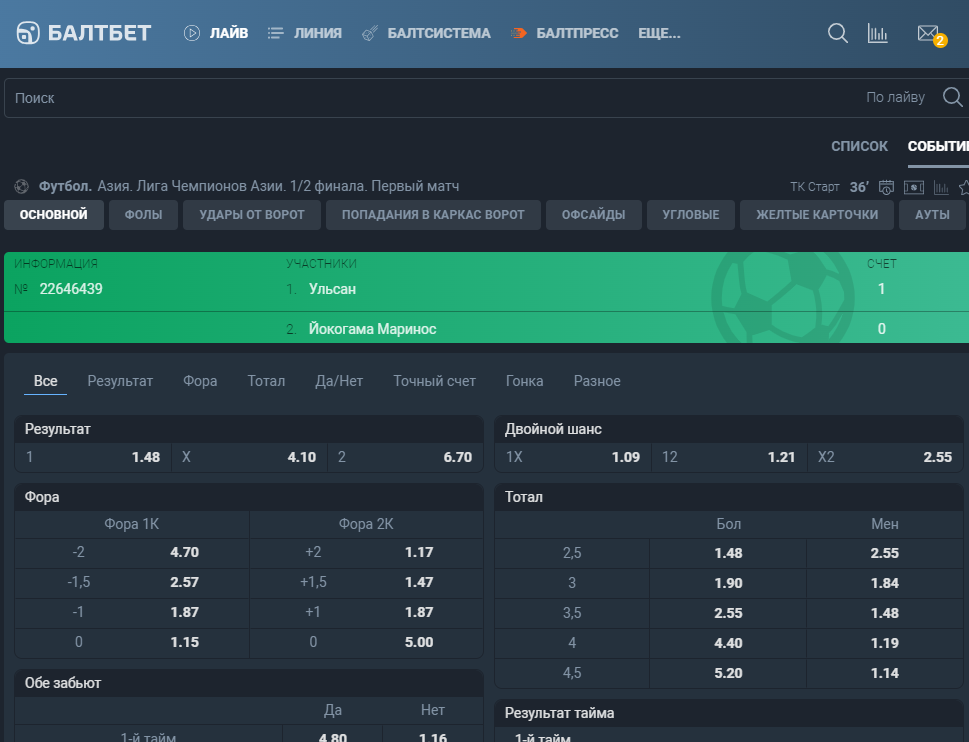Bet on Результат 2 at 6.70
This screenshot has width=969, height=742.
pos(405,457)
